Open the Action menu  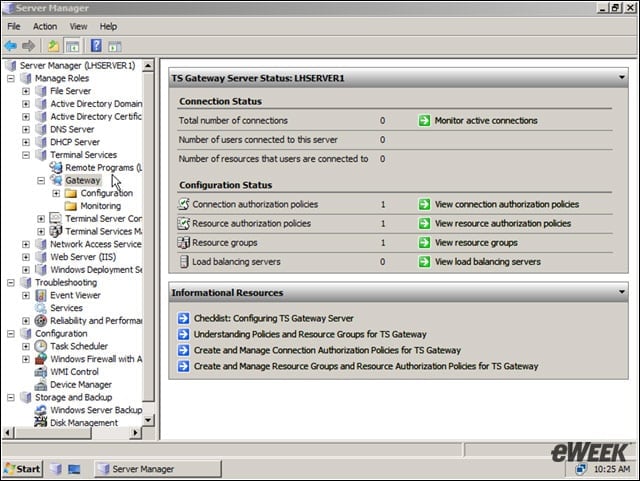tap(45, 27)
